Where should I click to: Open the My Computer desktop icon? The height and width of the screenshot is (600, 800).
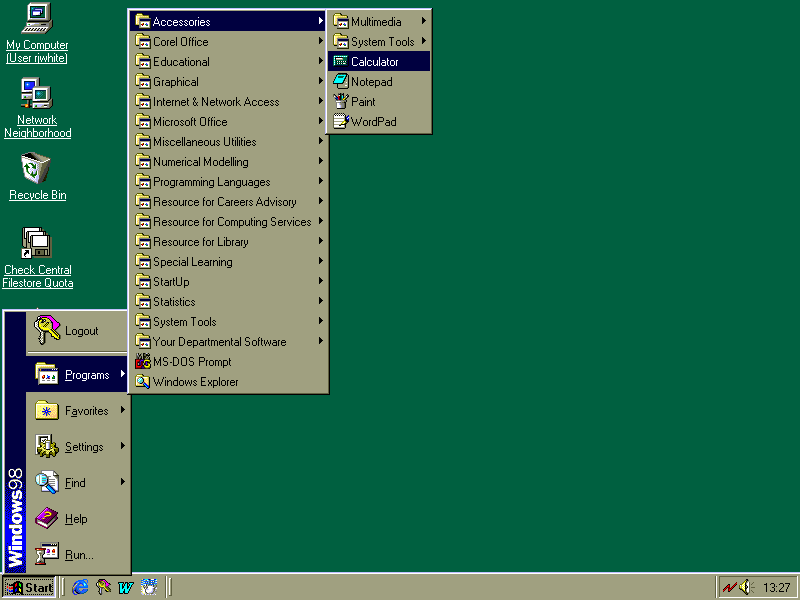37,33
